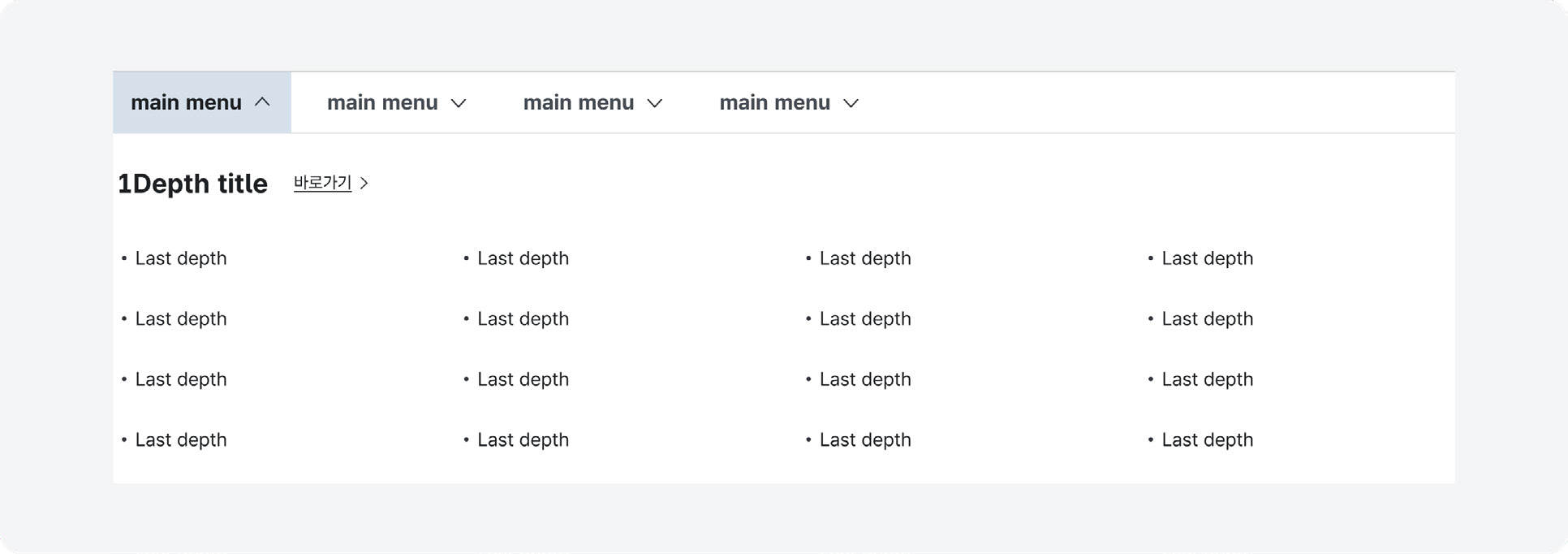Open third-row Last depth in third column

click(x=865, y=379)
